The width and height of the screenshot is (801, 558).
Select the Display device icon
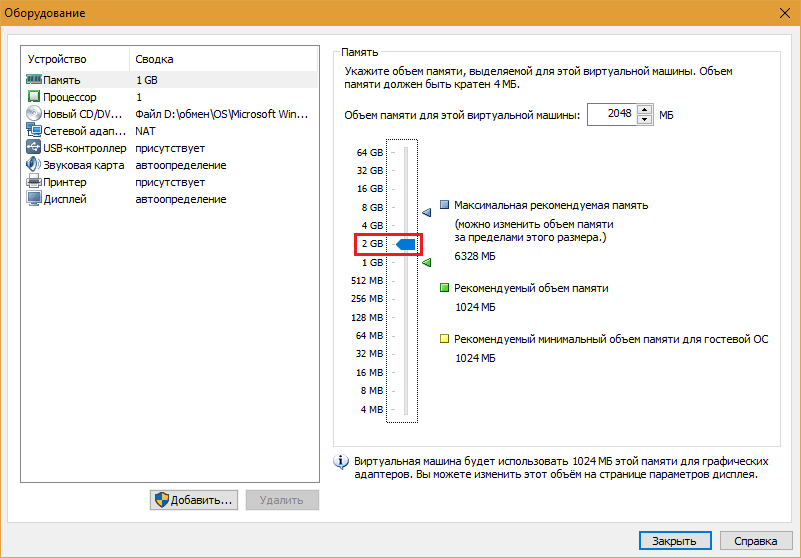[33, 199]
